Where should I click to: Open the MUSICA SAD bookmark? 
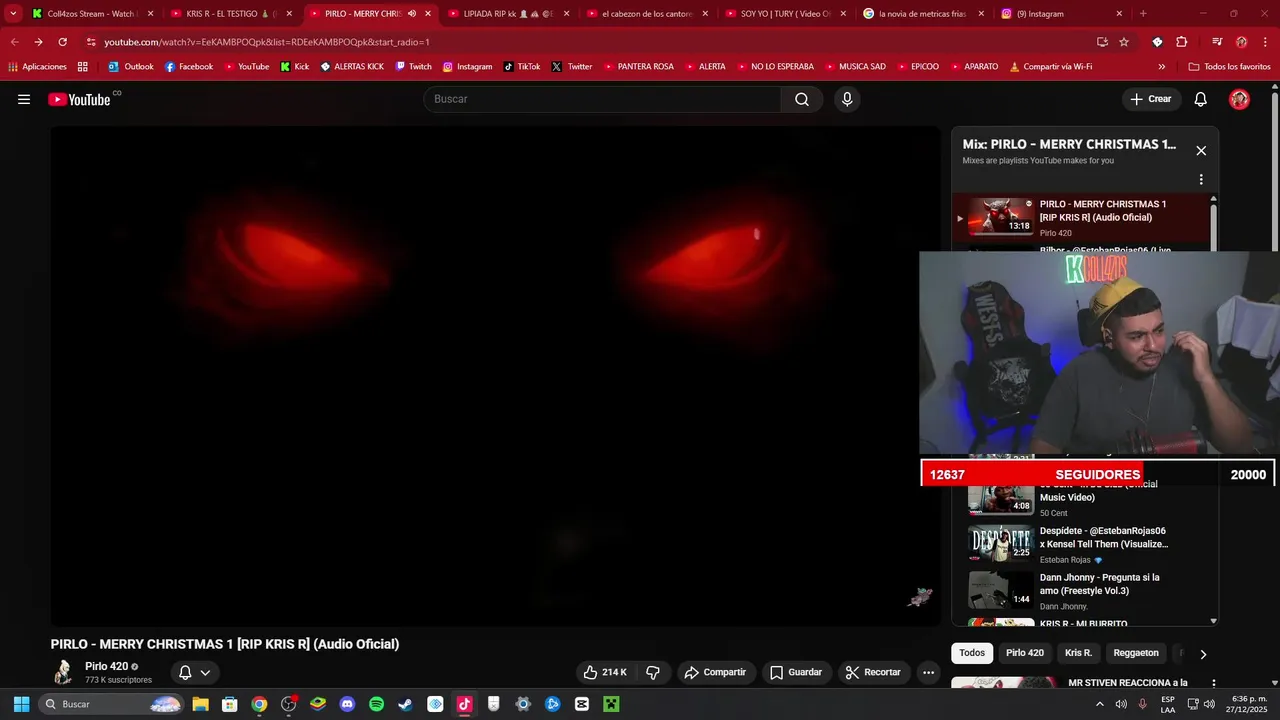point(854,66)
